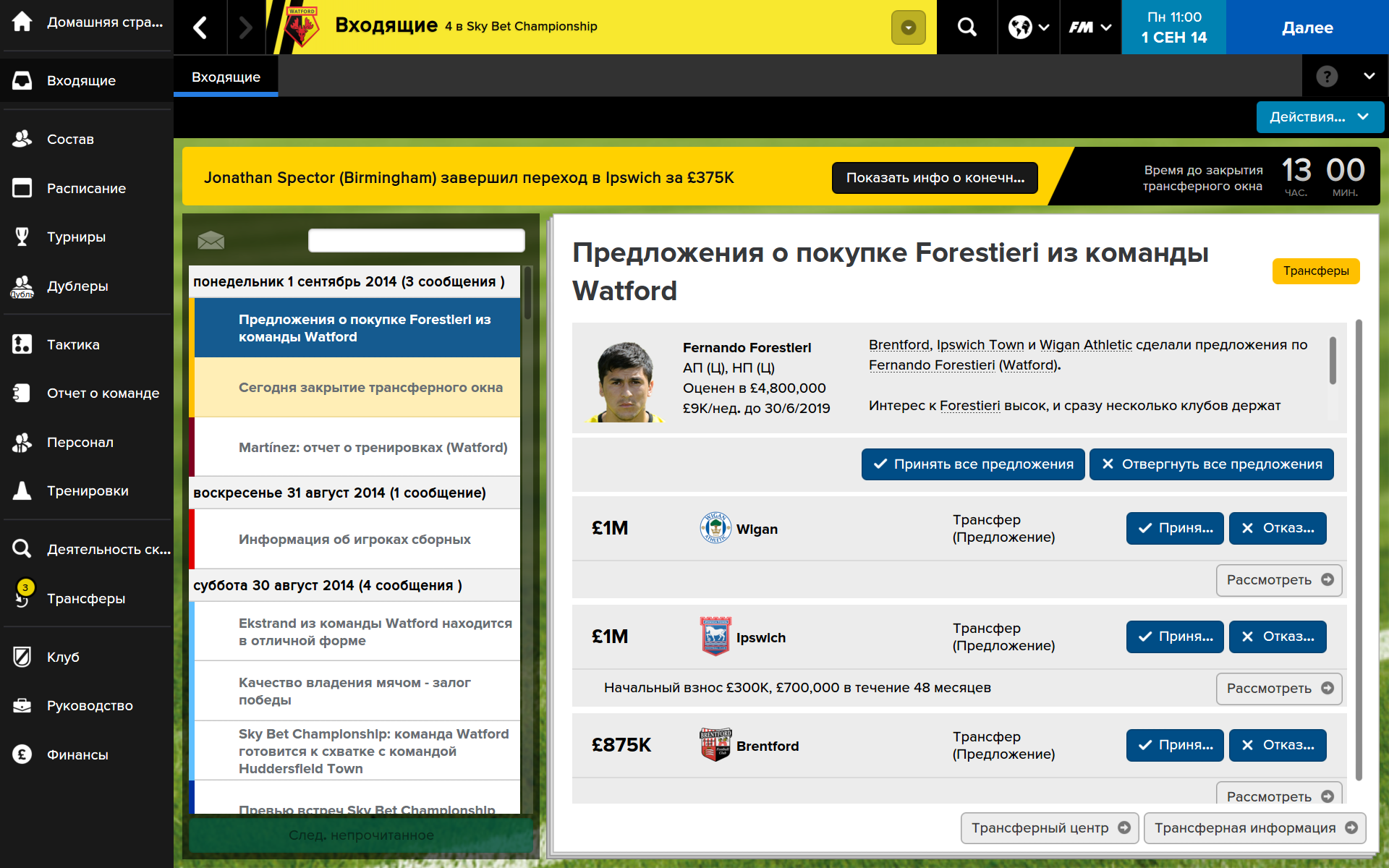The height and width of the screenshot is (868, 1389).
Task: Click the Watford club badge
Action: point(302,27)
